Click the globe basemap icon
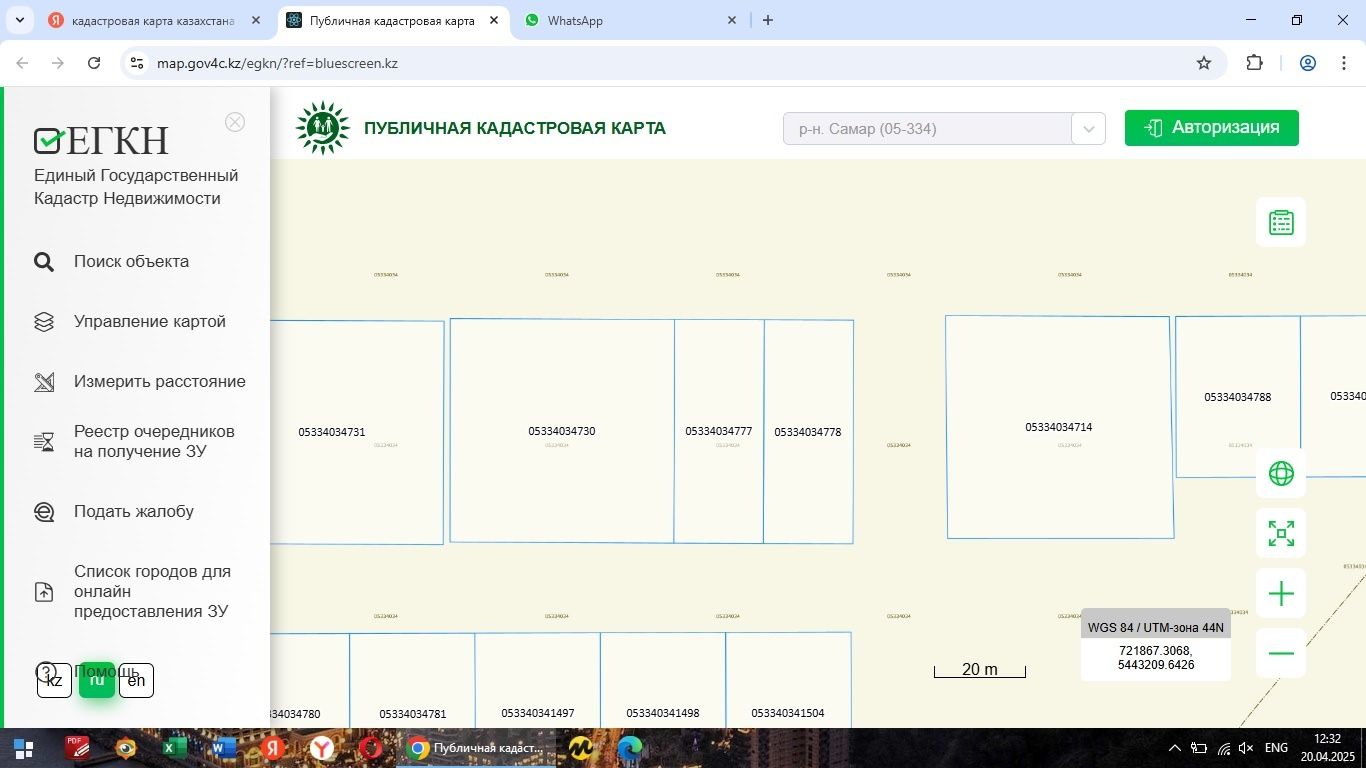The height and width of the screenshot is (768, 1366). (1281, 473)
